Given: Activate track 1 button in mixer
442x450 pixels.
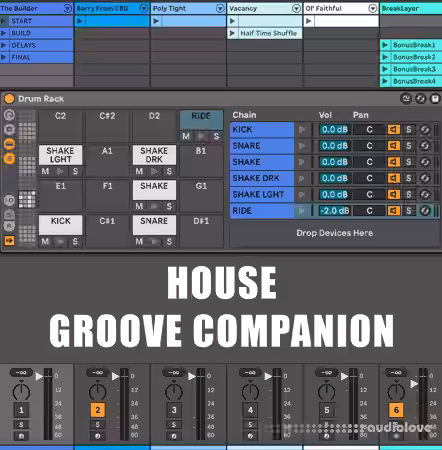Looking at the screenshot, I should [x=21, y=410].
